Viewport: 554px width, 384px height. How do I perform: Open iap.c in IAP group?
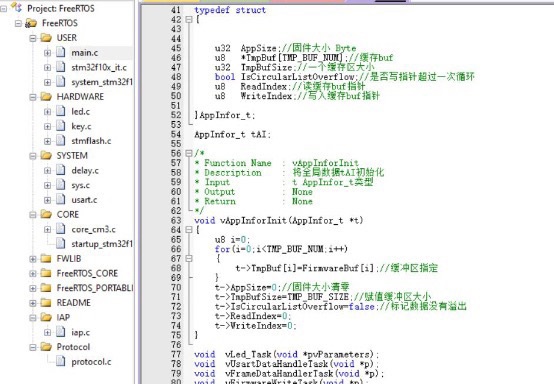(81, 332)
